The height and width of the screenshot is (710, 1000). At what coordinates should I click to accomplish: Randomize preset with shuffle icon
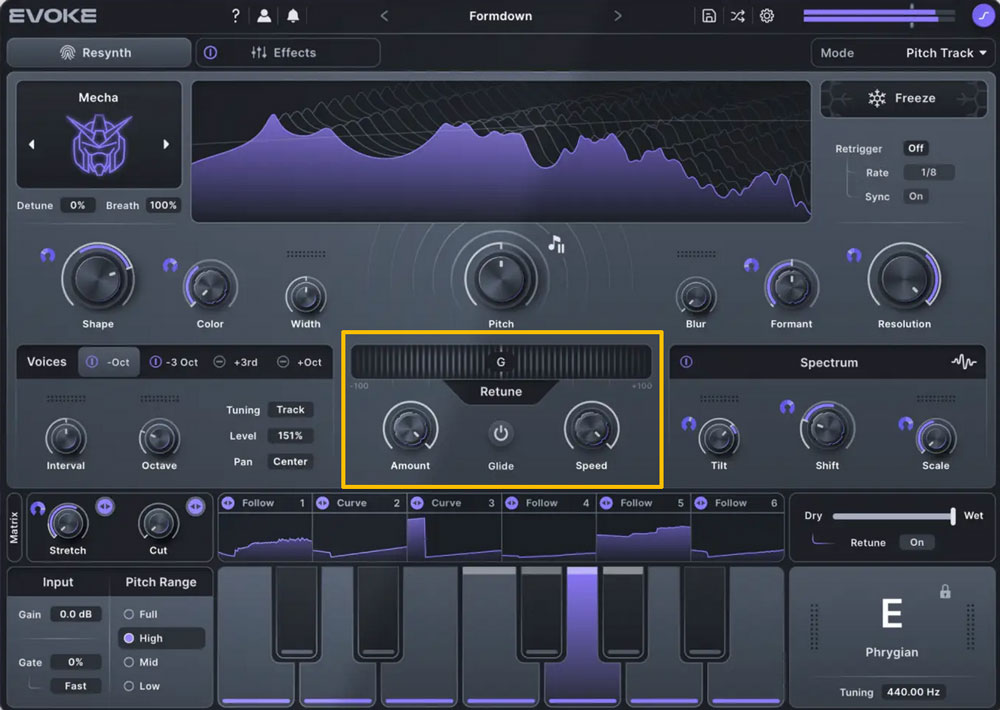tap(738, 16)
